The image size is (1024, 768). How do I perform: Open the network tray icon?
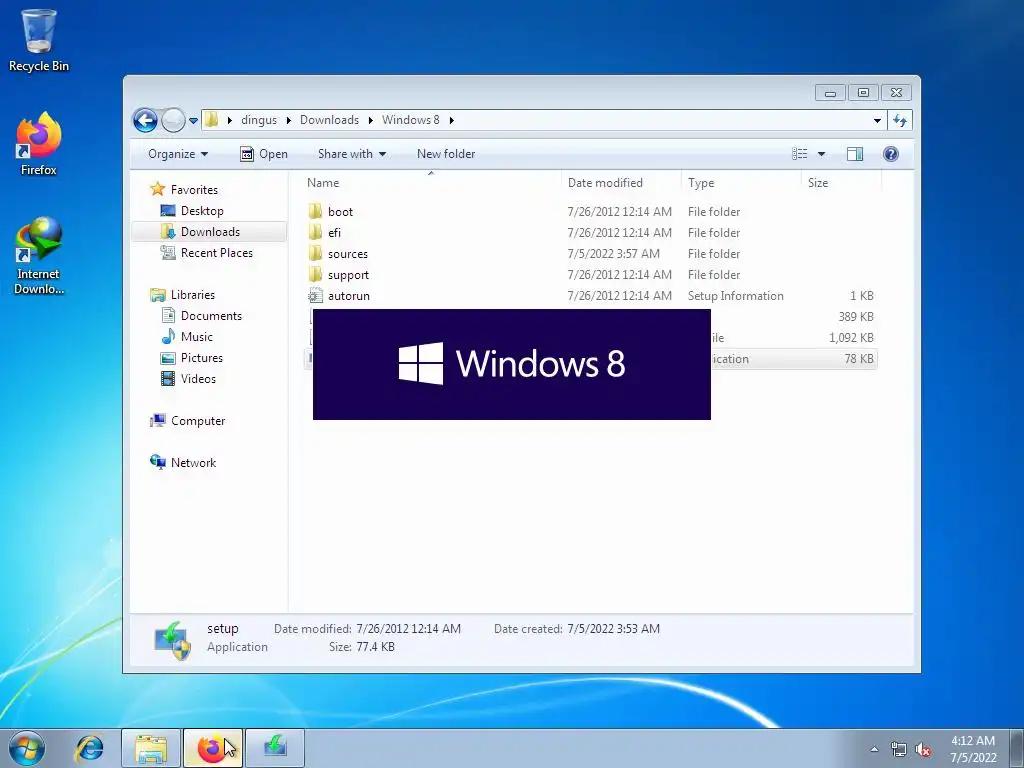899,749
